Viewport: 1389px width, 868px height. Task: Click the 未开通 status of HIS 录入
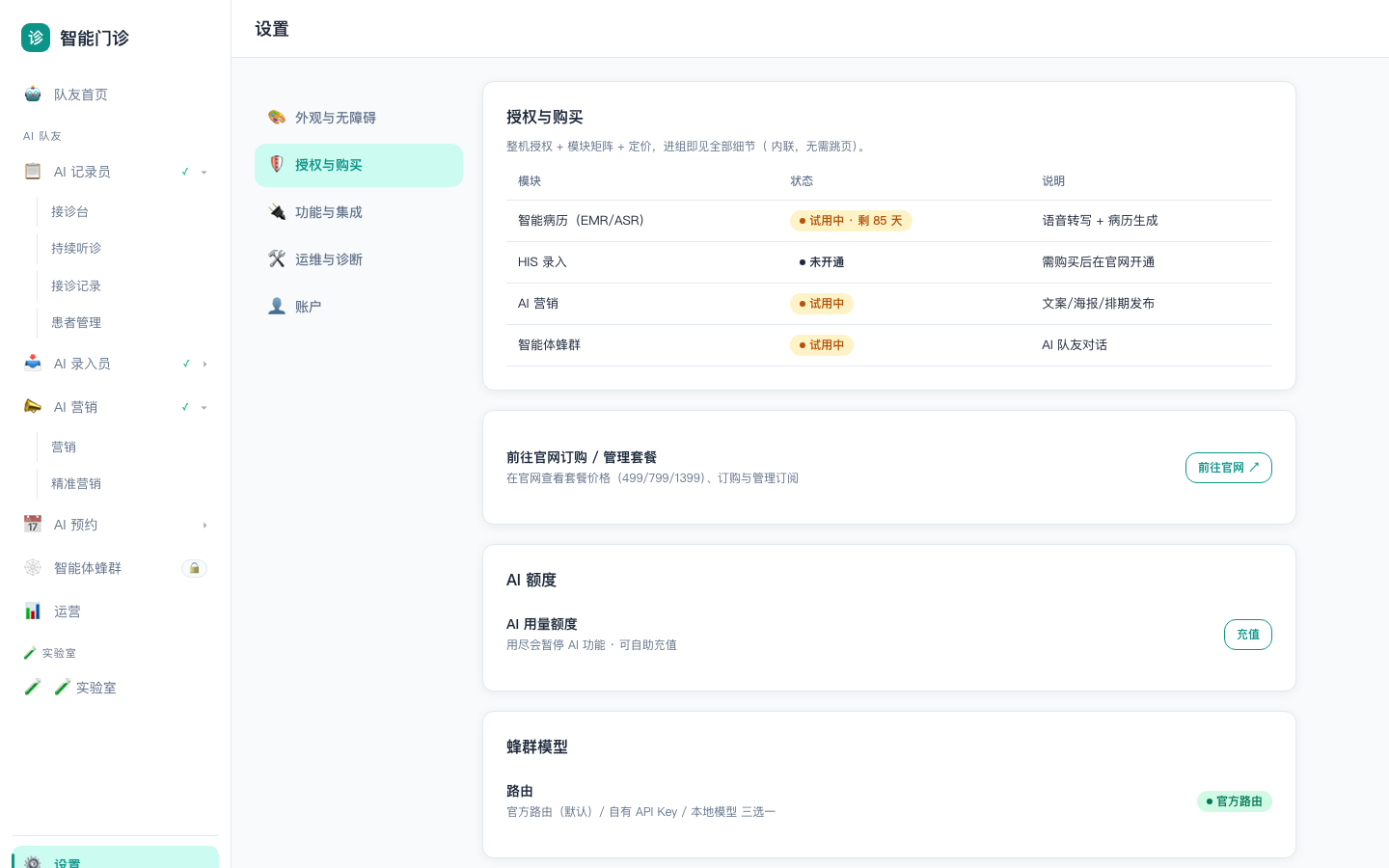[822, 262]
